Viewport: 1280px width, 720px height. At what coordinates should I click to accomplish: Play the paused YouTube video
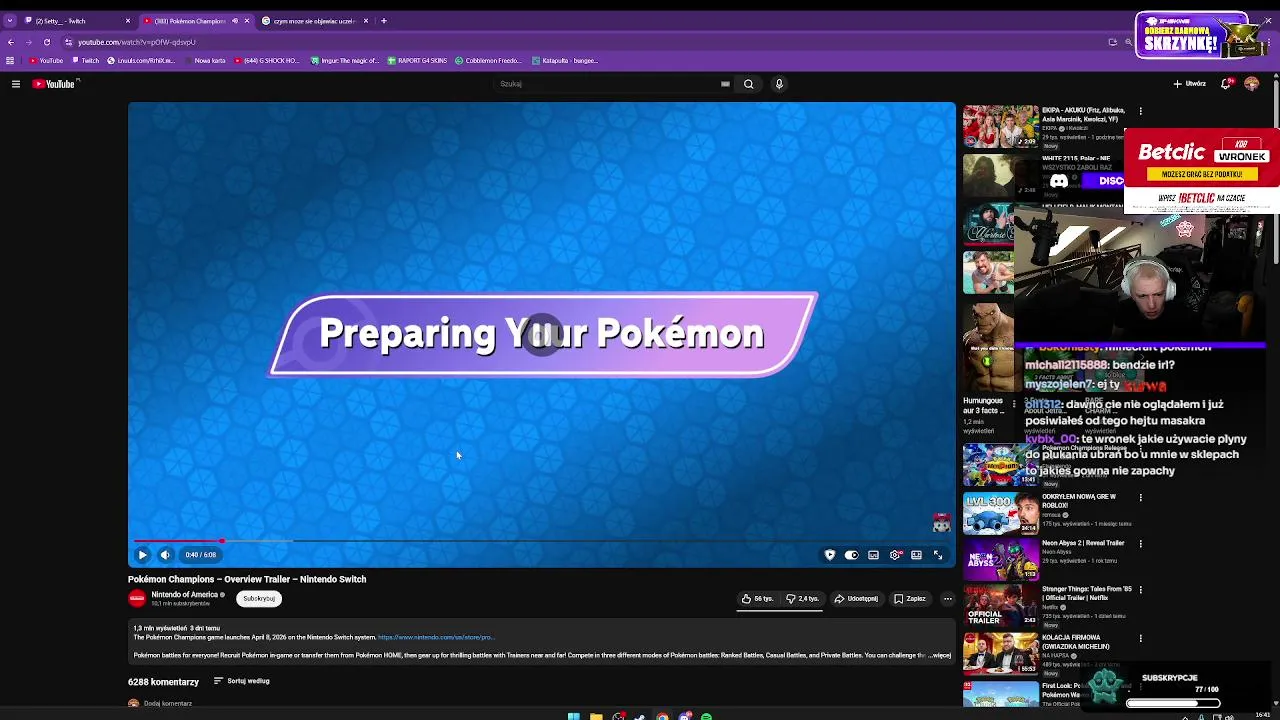142,555
